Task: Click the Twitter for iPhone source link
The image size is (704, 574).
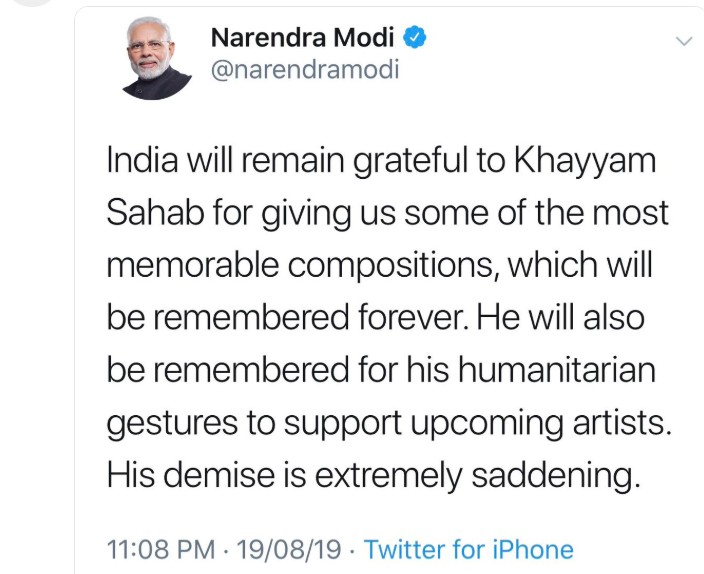Action: 468,550
